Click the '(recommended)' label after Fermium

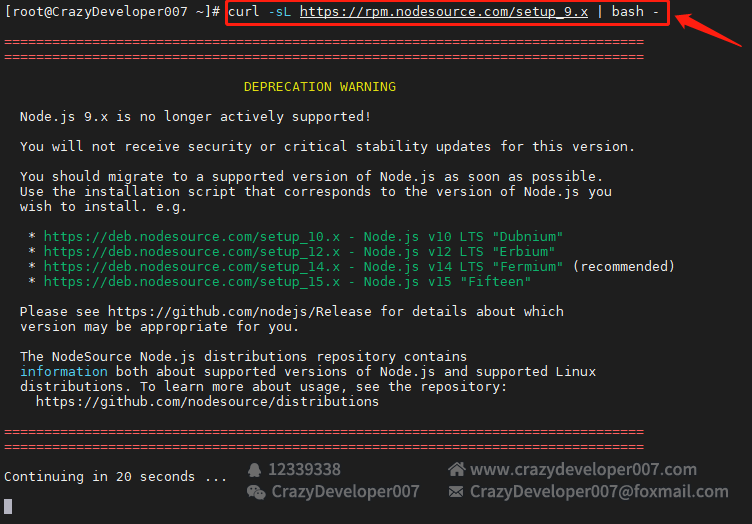[x=623, y=266]
